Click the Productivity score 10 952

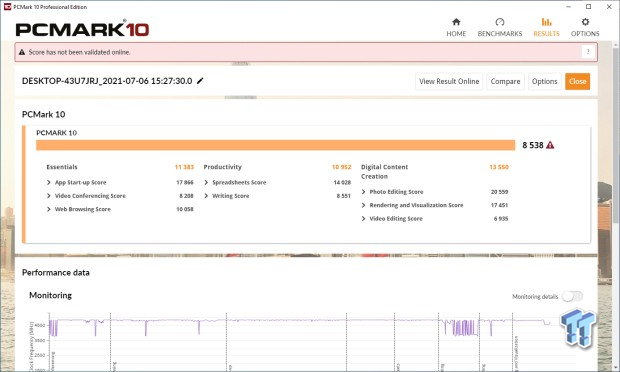point(341,167)
